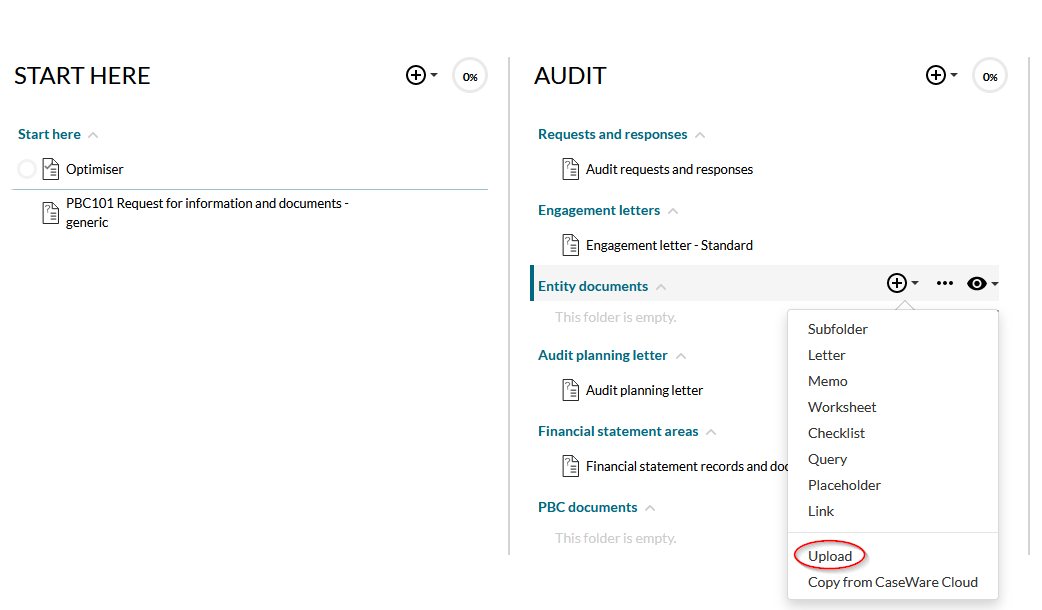The height and width of the screenshot is (610, 1042).
Task: Click the Engagement letter - Standard document icon
Action: pos(571,244)
